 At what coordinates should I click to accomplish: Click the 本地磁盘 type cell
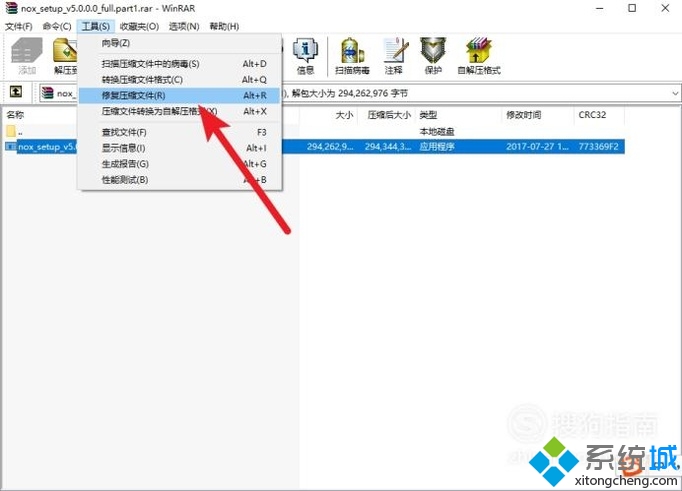[437, 131]
